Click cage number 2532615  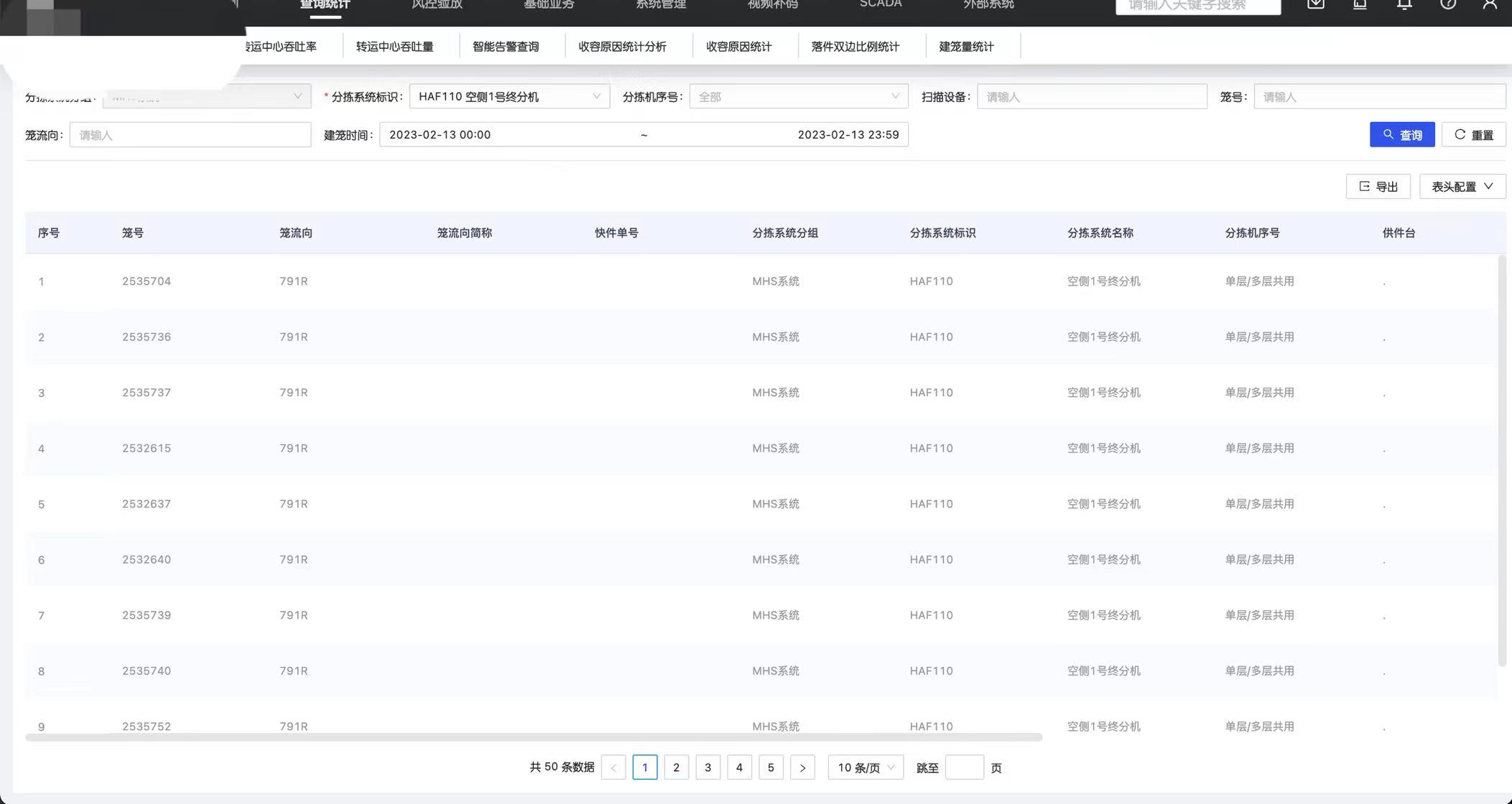click(x=147, y=449)
